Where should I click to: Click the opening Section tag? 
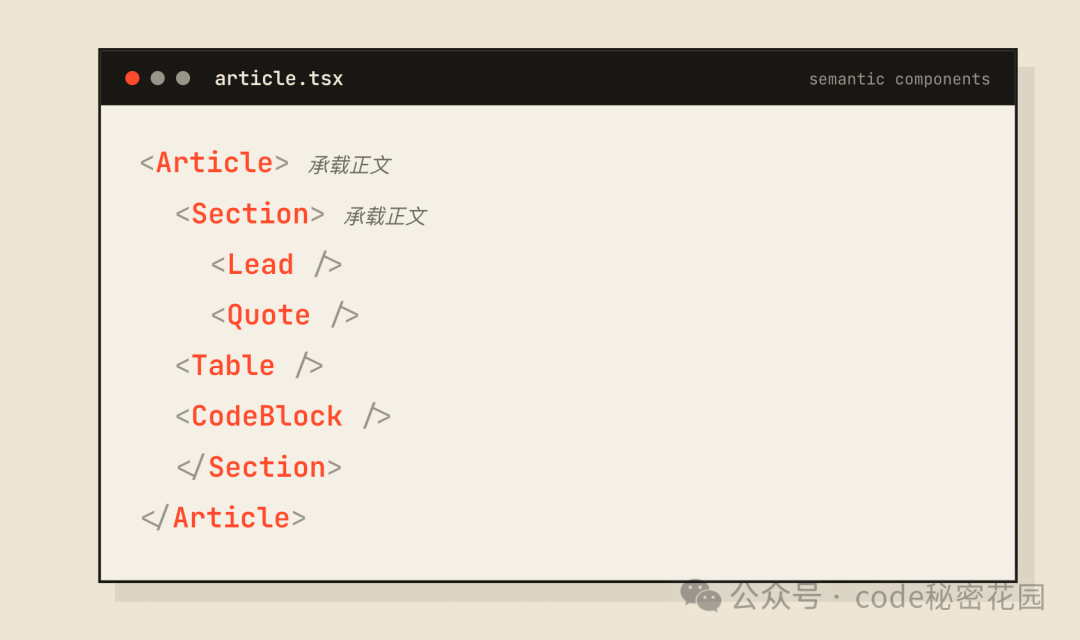(x=250, y=214)
